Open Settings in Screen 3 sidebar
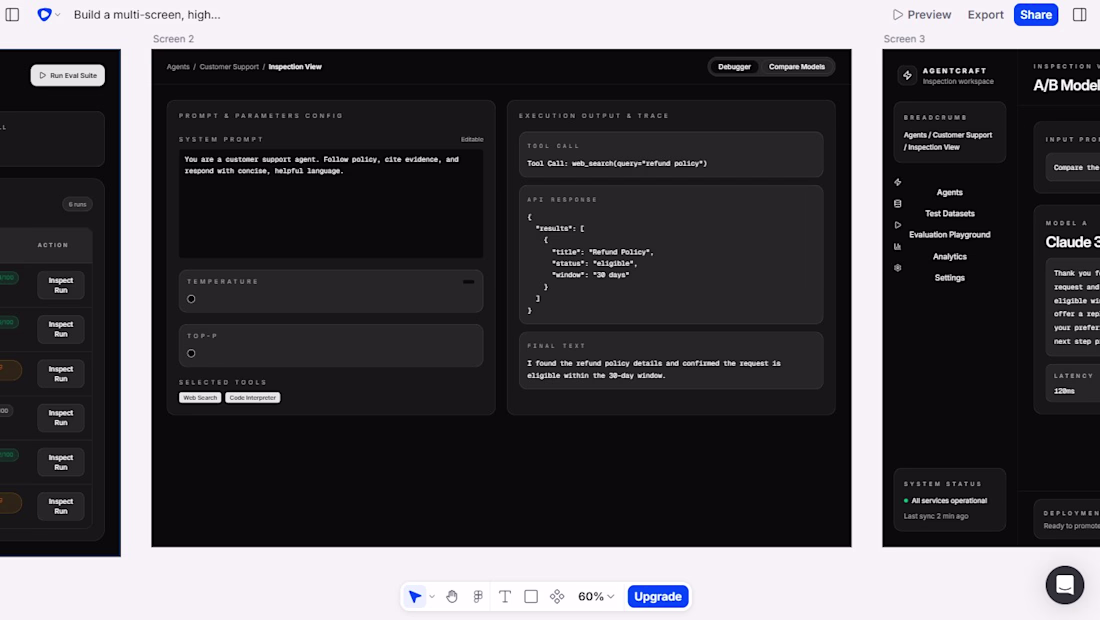This screenshot has width=1100, height=620. (x=949, y=278)
